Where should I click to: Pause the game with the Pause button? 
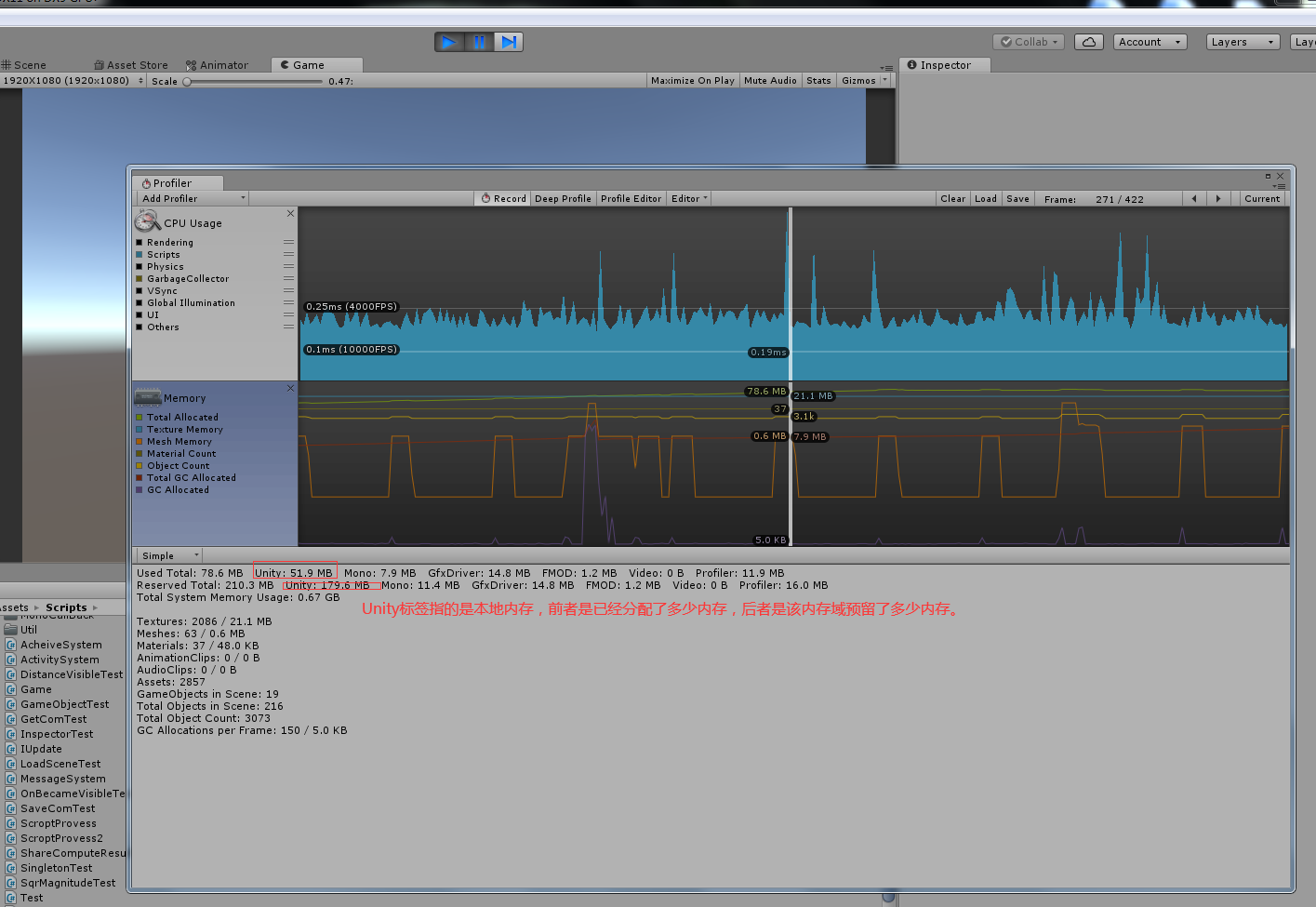[479, 42]
